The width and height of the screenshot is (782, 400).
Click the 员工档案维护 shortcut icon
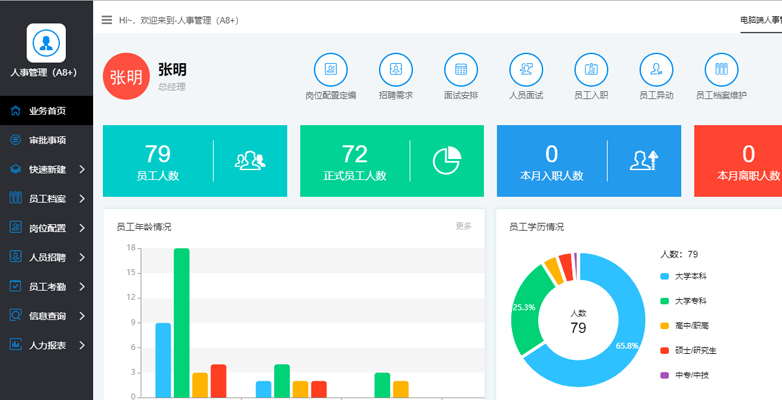(721, 70)
